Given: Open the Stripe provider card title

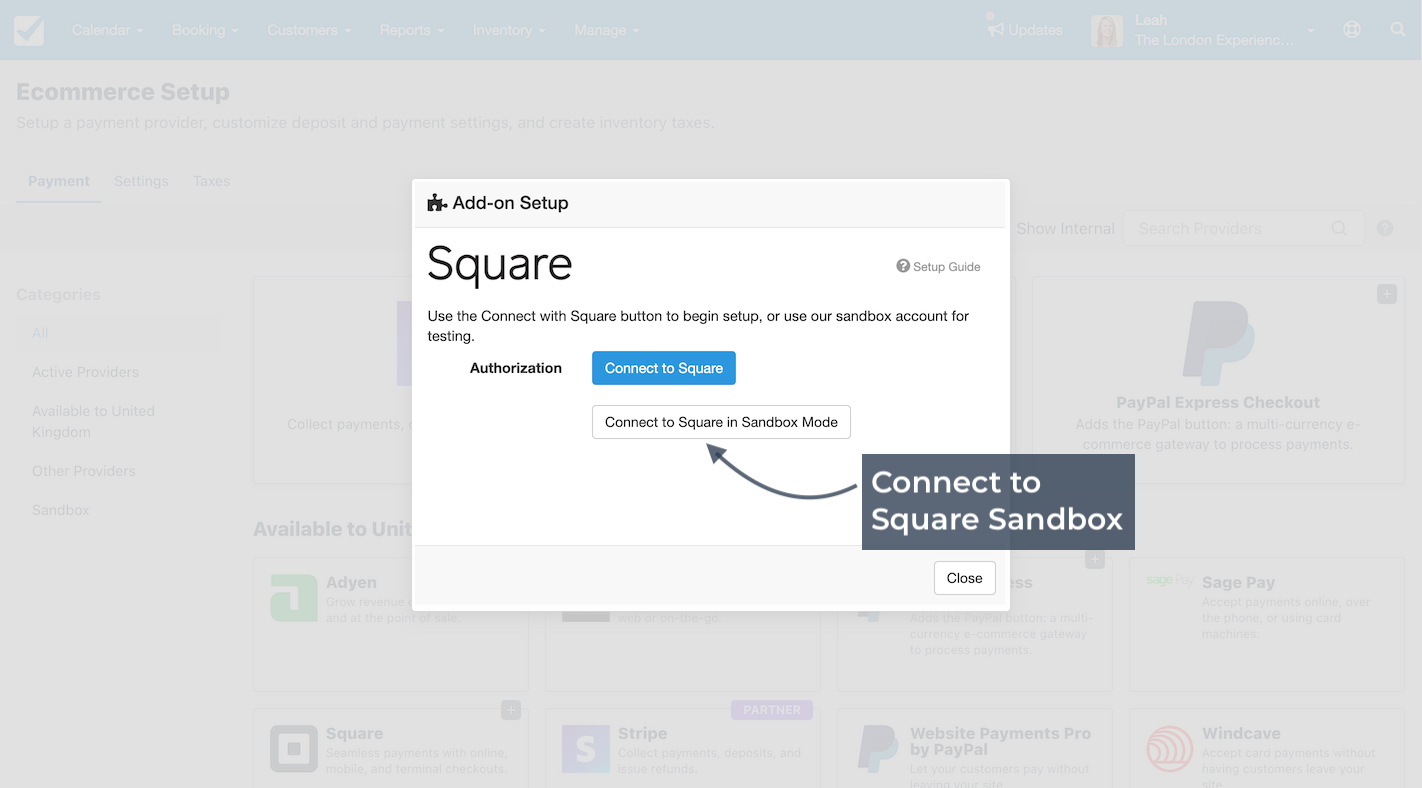Looking at the screenshot, I should tap(642, 734).
